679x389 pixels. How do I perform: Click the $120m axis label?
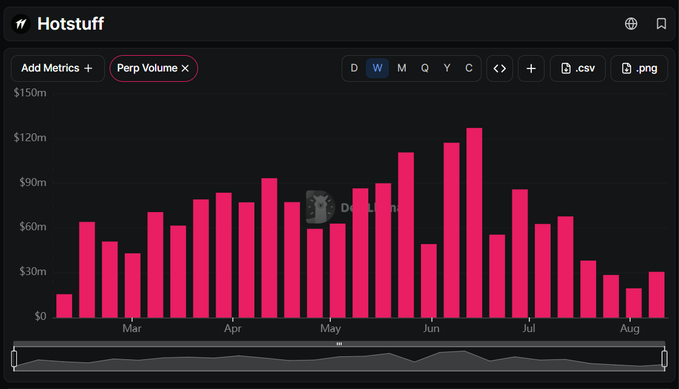[x=30, y=137]
